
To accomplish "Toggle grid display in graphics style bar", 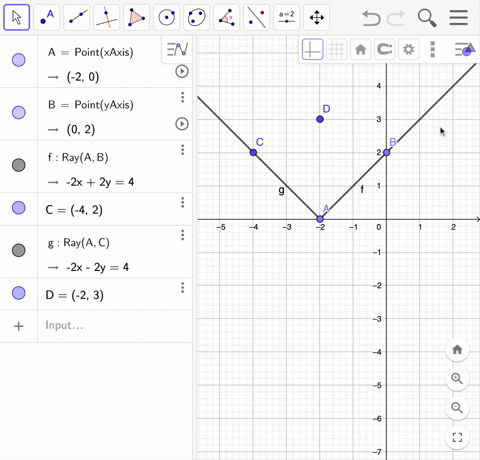I will point(336,50).
